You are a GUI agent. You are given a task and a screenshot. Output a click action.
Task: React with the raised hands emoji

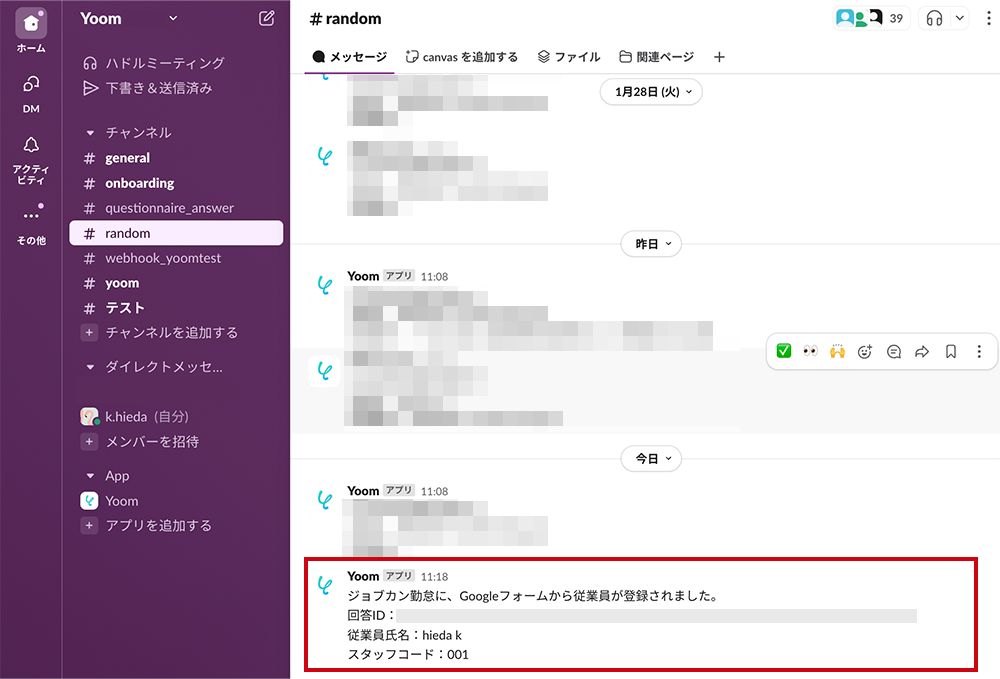837,351
